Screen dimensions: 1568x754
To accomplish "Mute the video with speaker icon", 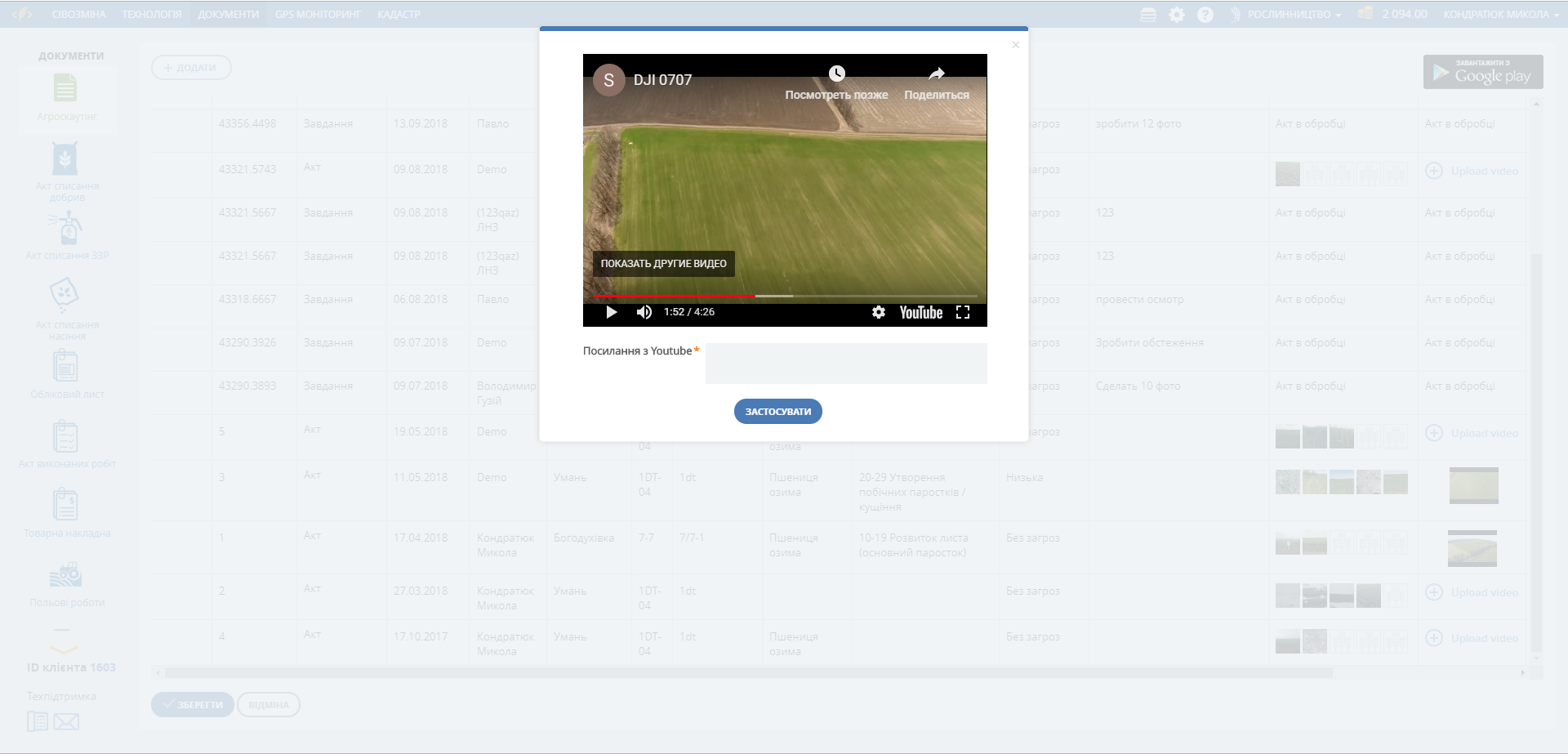I will (644, 312).
